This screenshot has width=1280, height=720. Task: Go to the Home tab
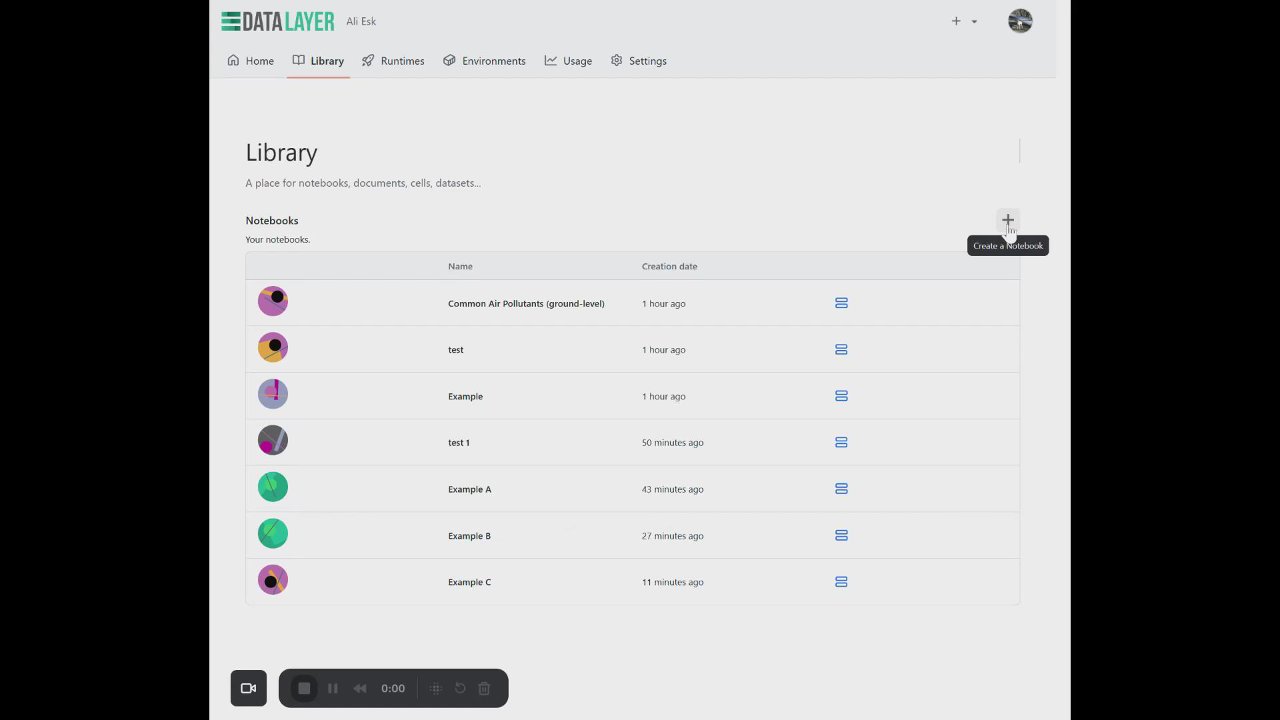(x=250, y=61)
